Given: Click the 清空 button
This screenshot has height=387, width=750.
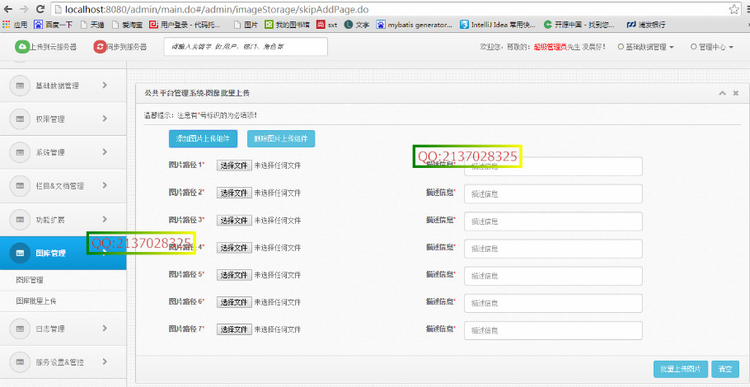Looking at the screenshot, I should coord(725,369).
